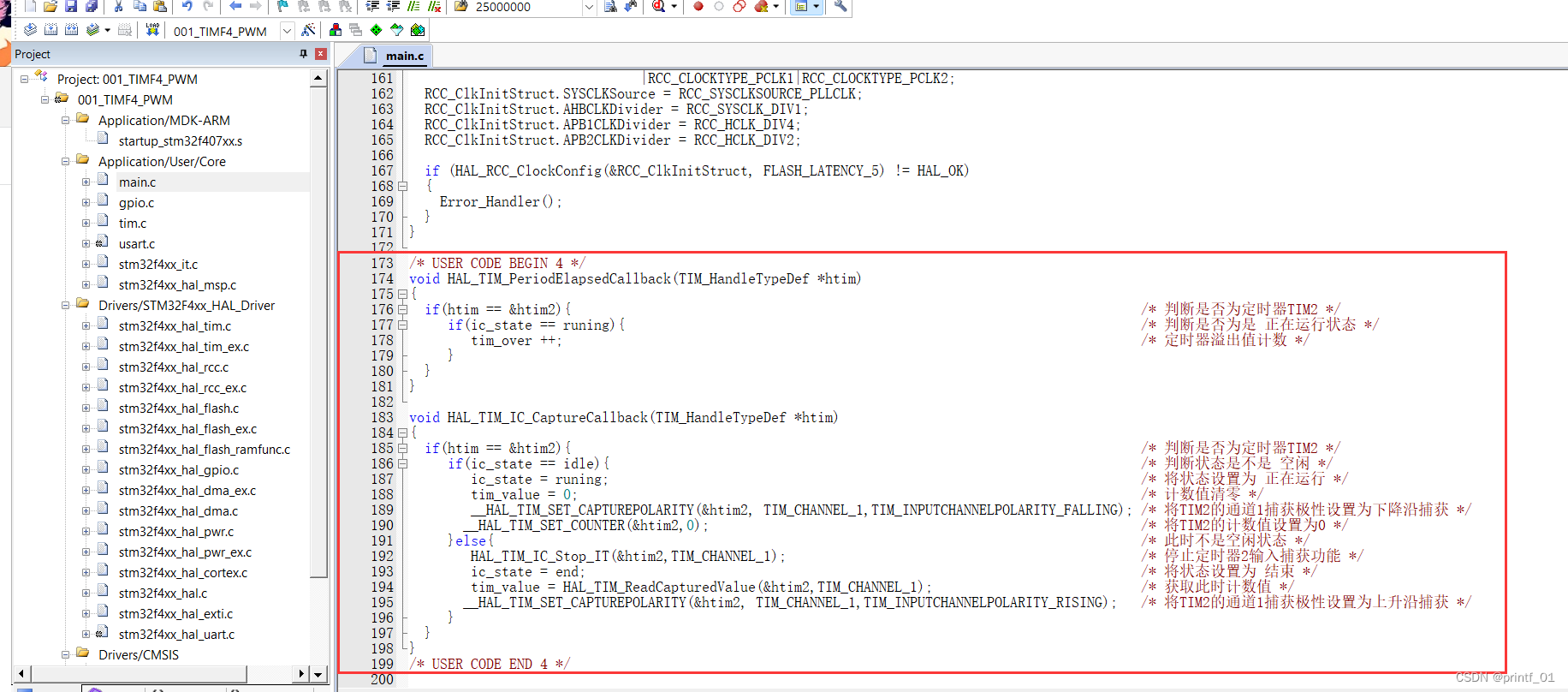Click the Start/Stop Debug Session icon
Screen dimensions: 1568x692
tap(658, 6)
